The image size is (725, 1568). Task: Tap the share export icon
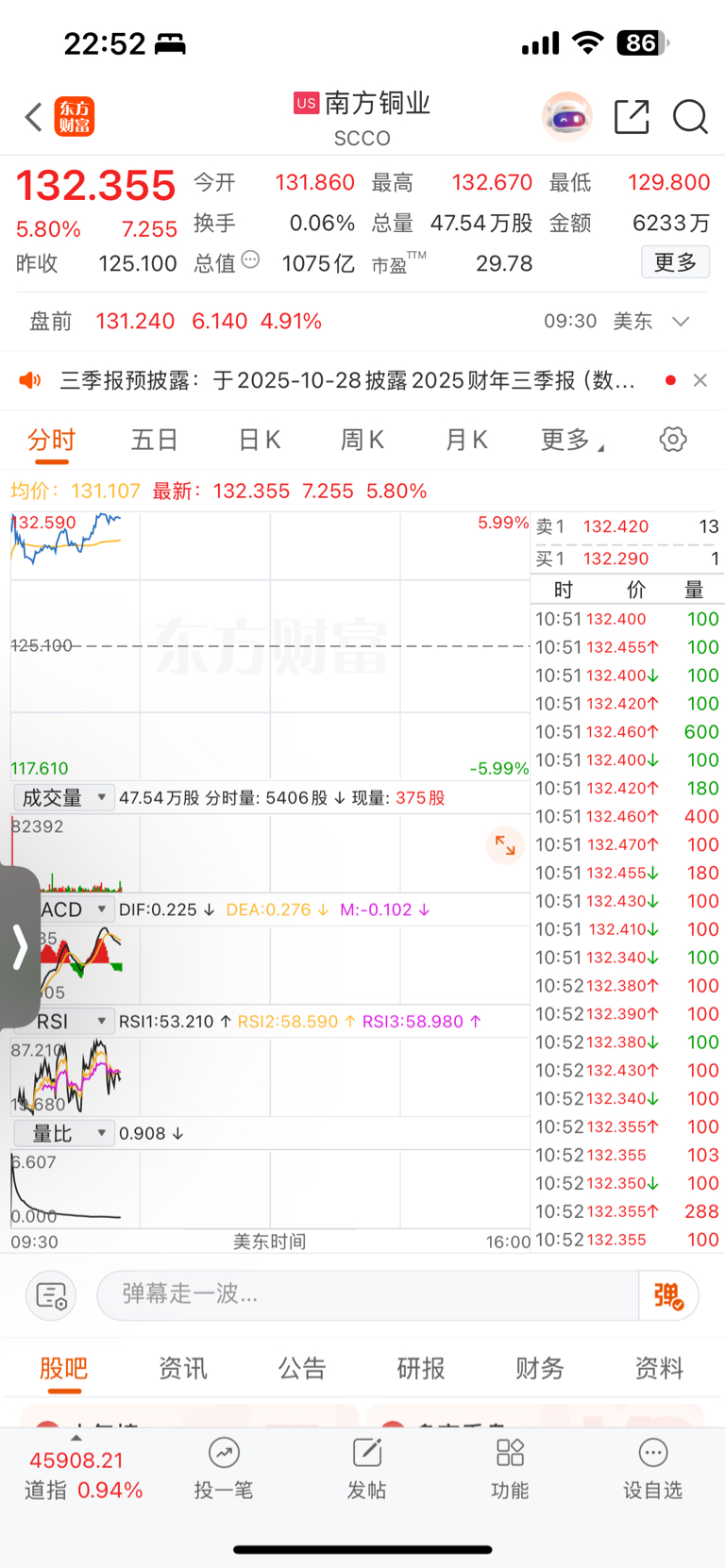[632, 117]
